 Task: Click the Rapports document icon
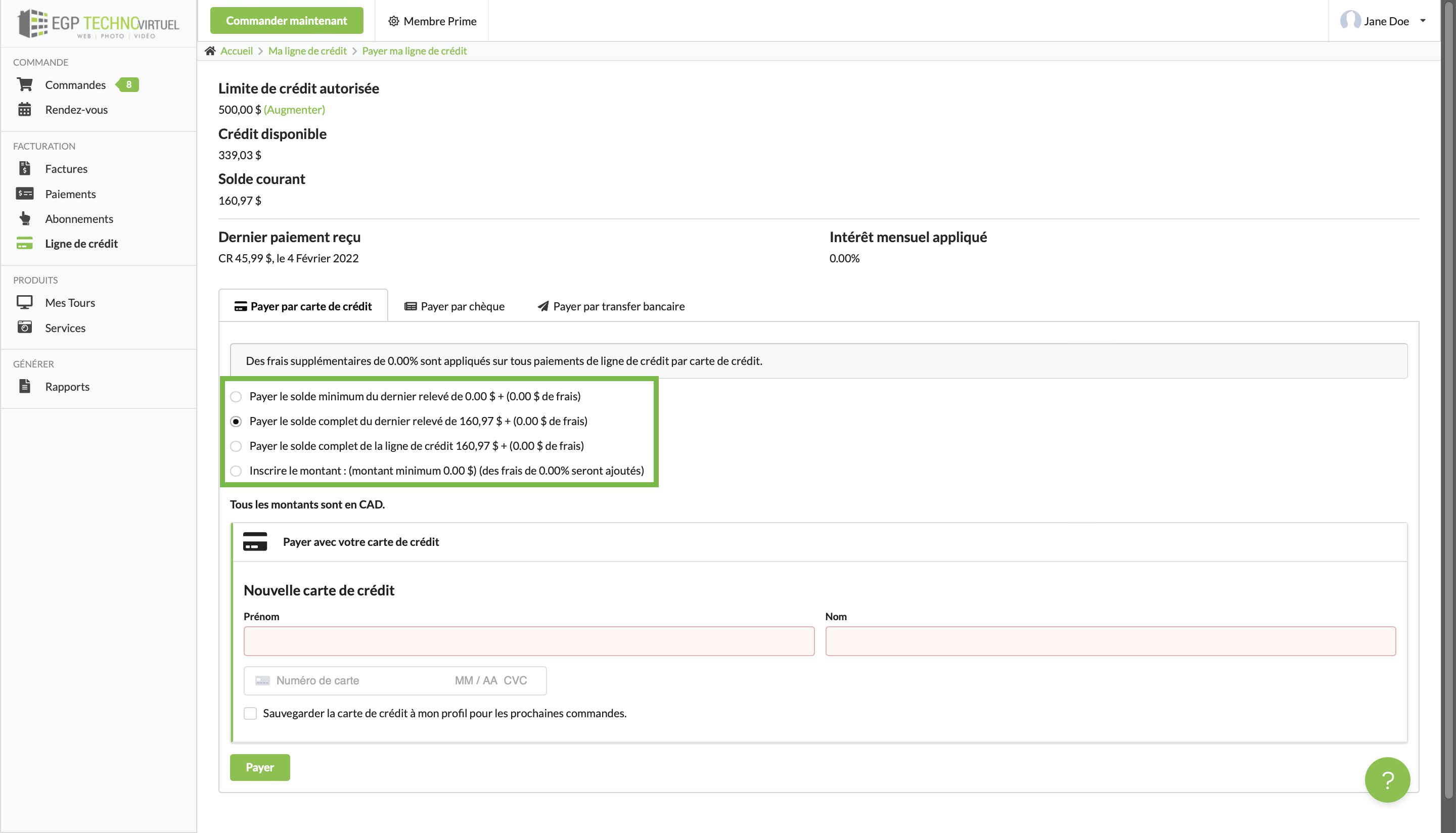coord(25,386)
